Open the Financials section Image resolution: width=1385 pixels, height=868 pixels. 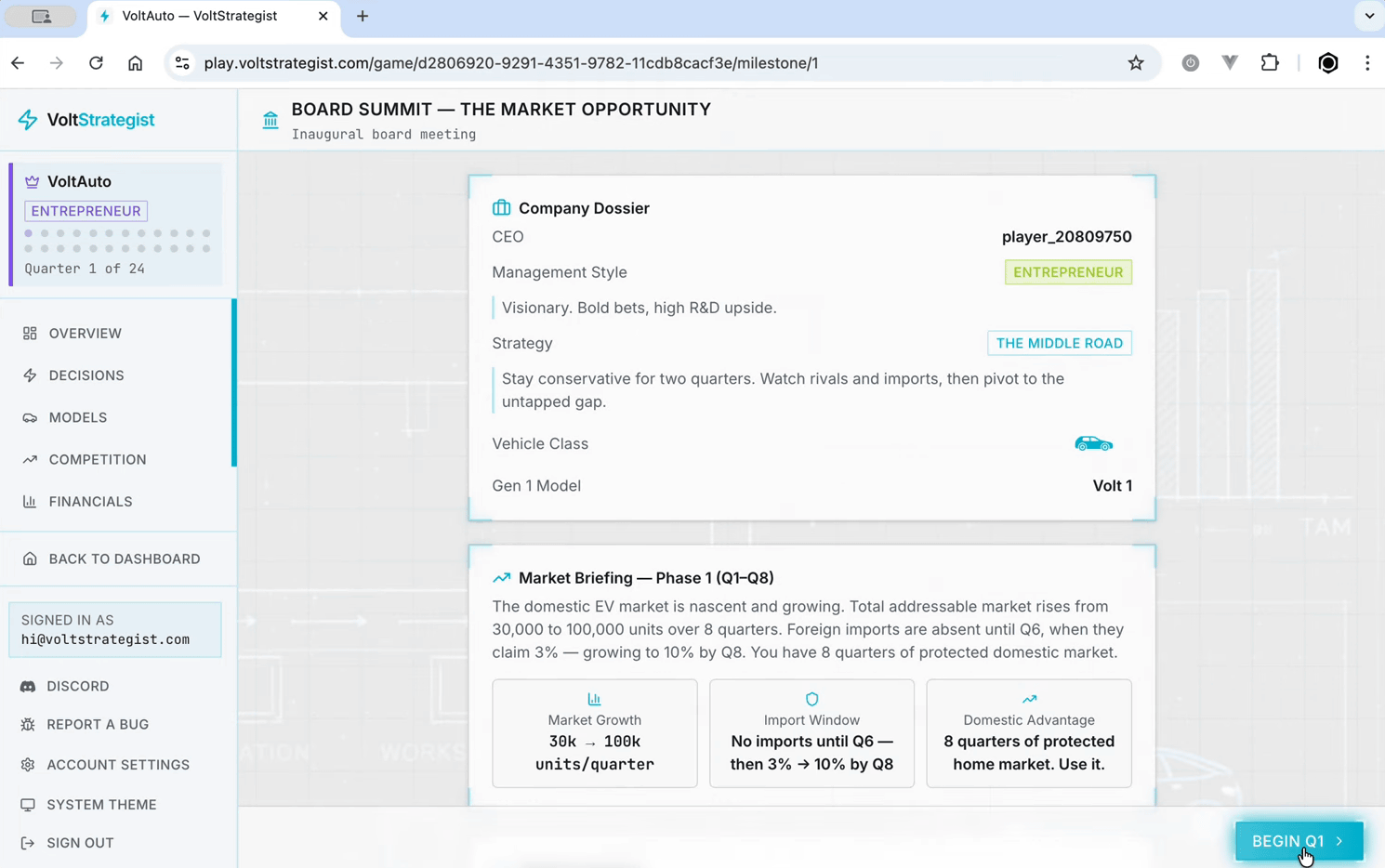[90, 502]
